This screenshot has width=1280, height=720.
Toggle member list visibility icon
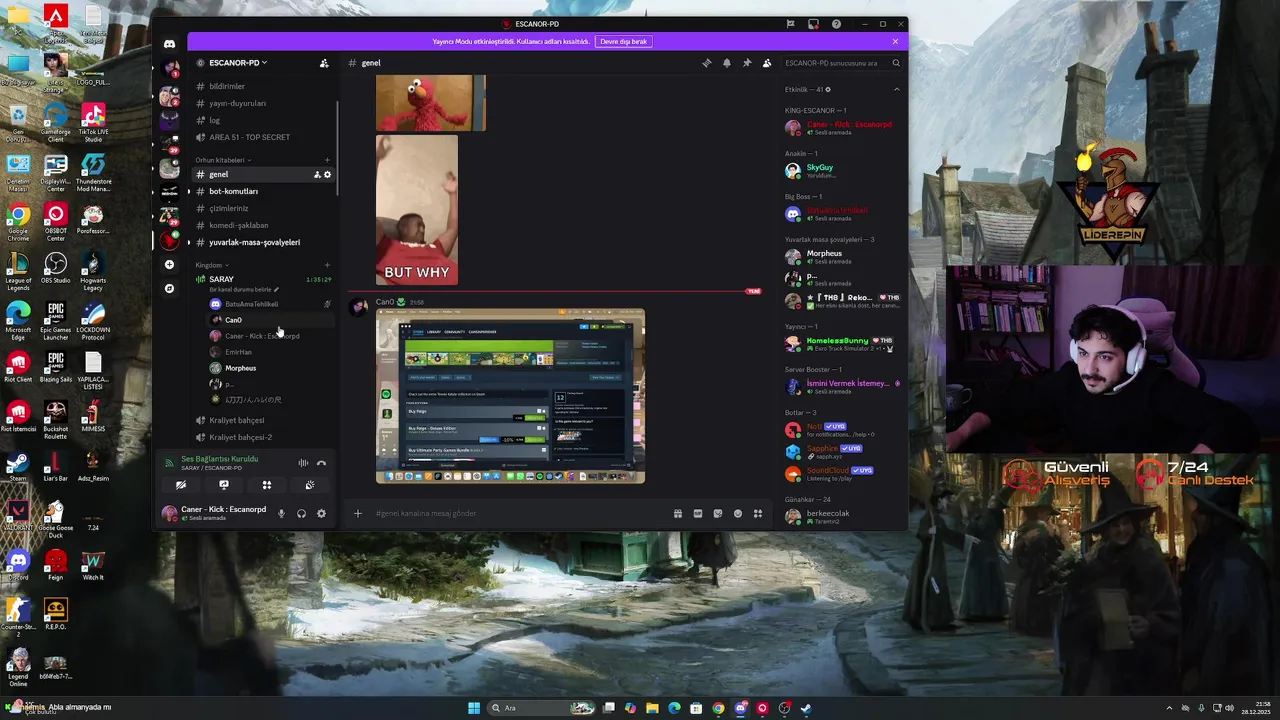767,63
